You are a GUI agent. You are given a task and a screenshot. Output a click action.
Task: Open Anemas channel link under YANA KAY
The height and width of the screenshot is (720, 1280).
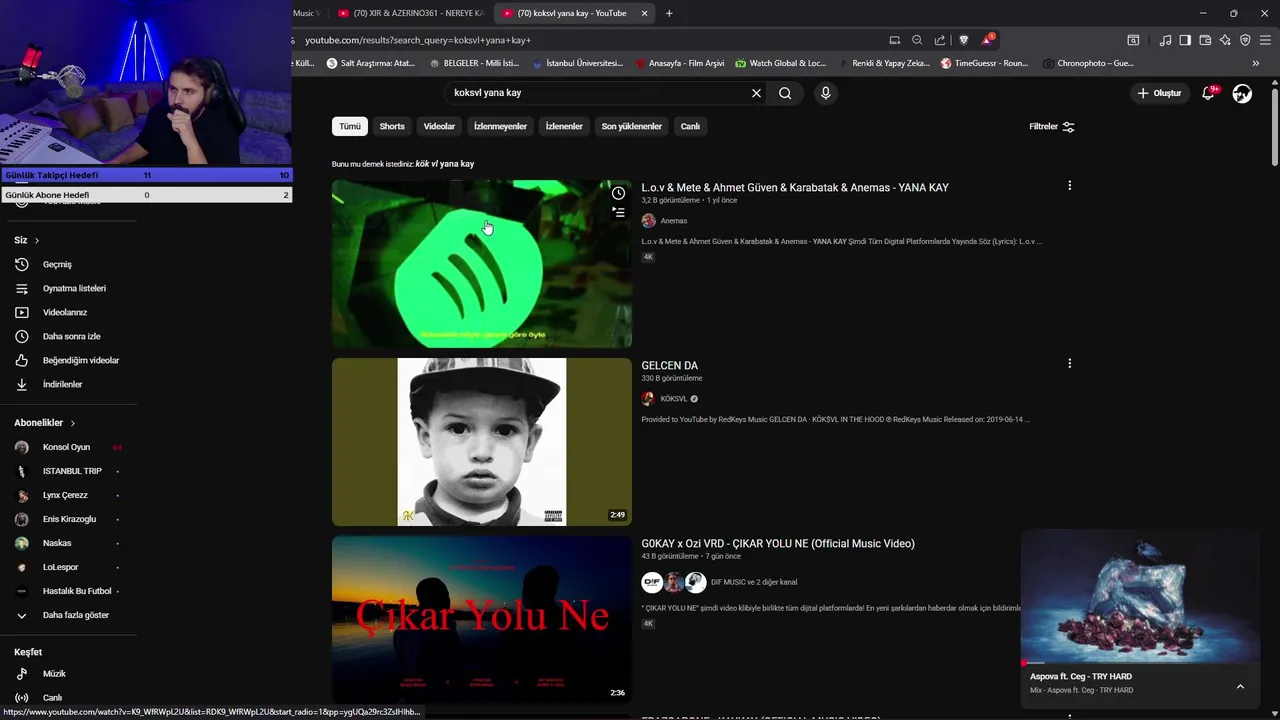[673, 221]
